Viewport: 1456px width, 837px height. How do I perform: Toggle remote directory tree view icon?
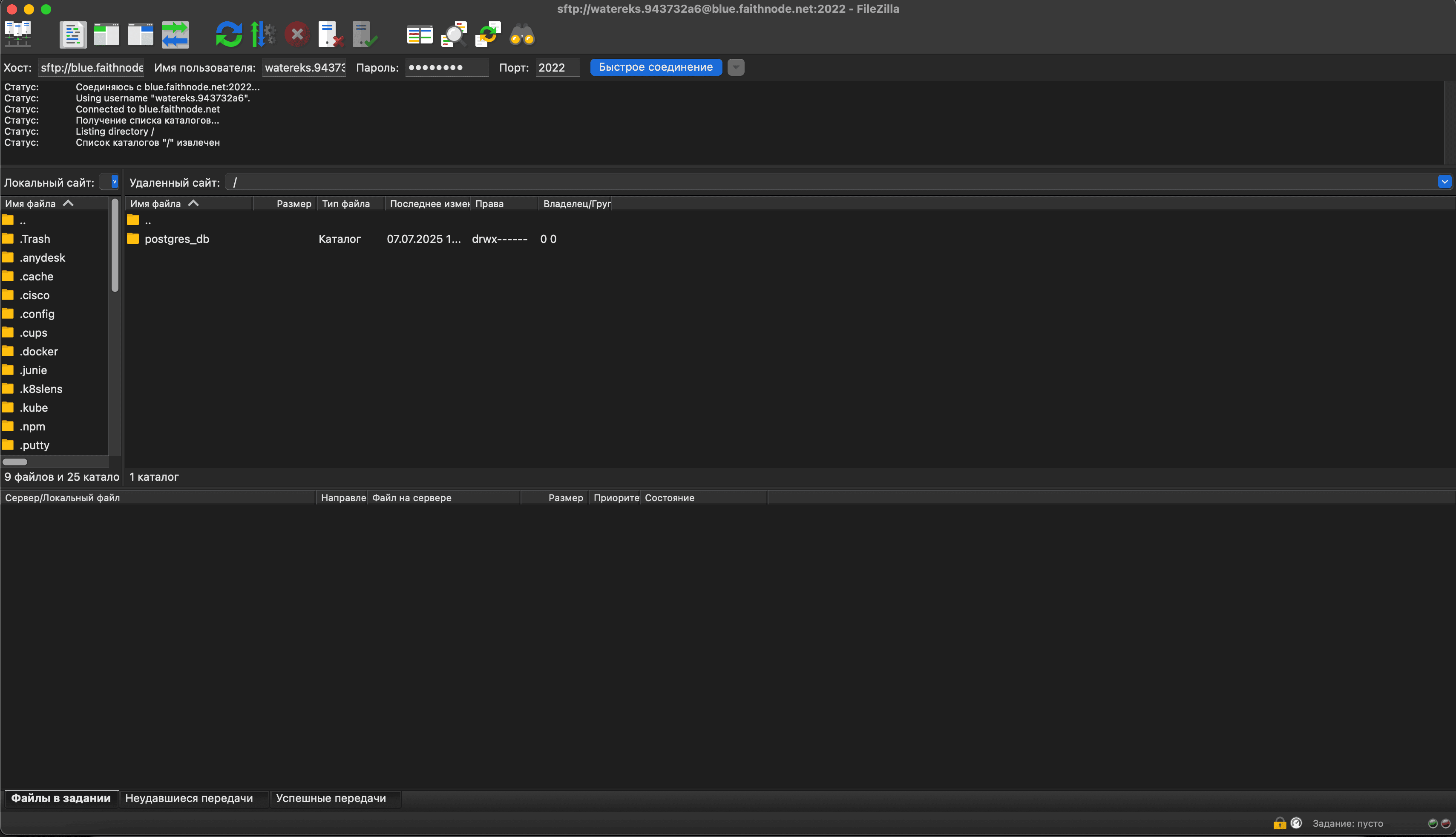click(x=140, y=35)
